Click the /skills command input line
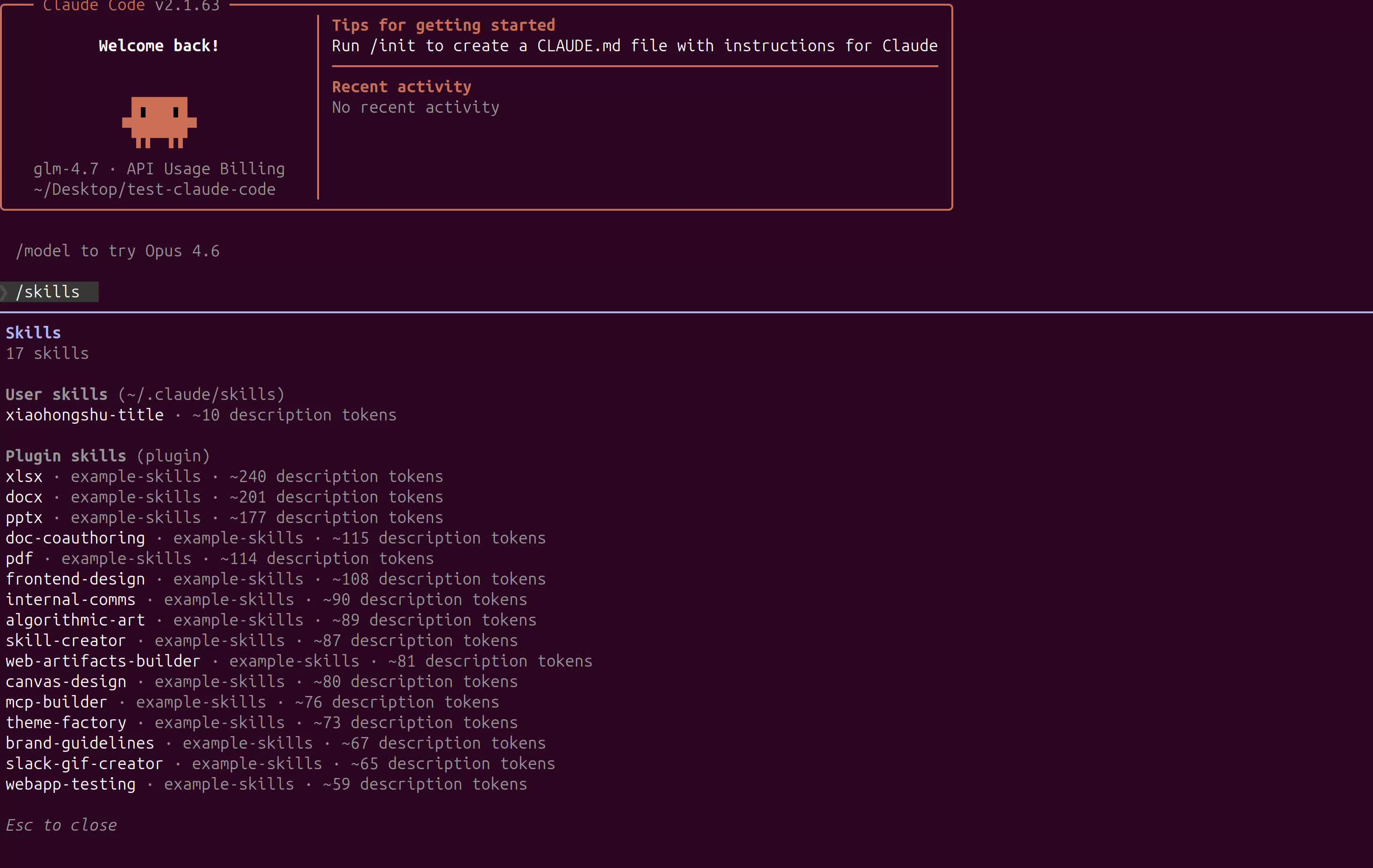This screenshot has width=1373, height=868. (49, 292)
